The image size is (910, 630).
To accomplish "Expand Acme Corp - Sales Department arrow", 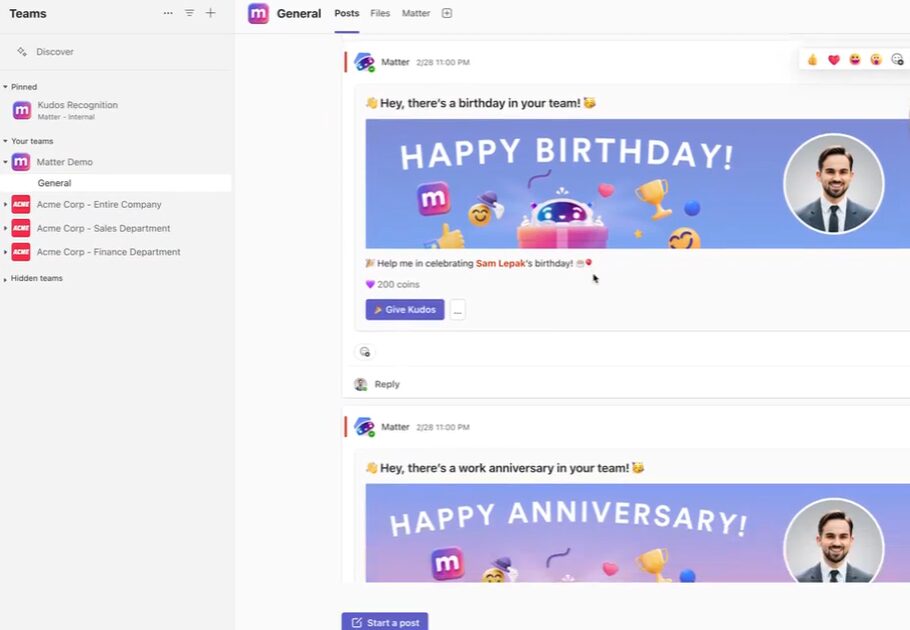I will click(x=5, y=228).
